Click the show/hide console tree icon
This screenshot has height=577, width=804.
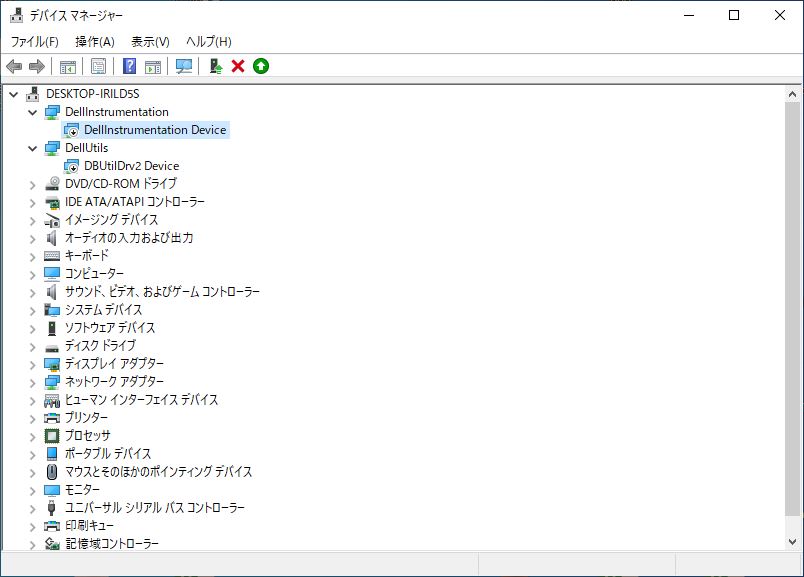[x=66, y=66]
